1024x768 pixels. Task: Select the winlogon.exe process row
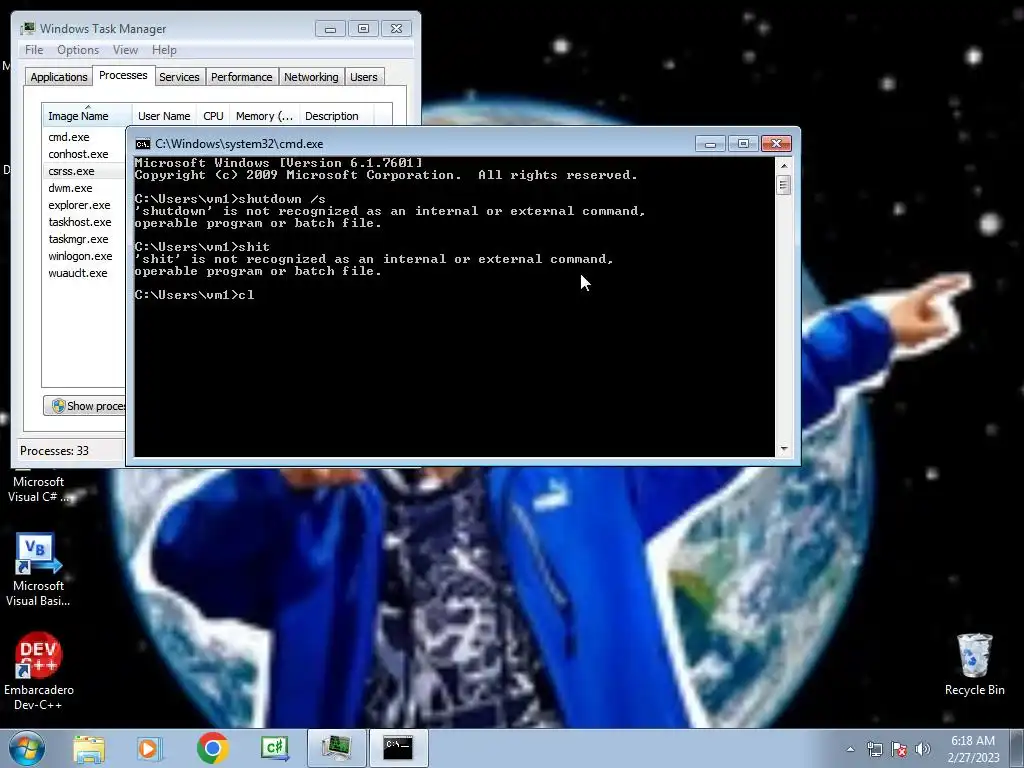[x=84, y=256]
